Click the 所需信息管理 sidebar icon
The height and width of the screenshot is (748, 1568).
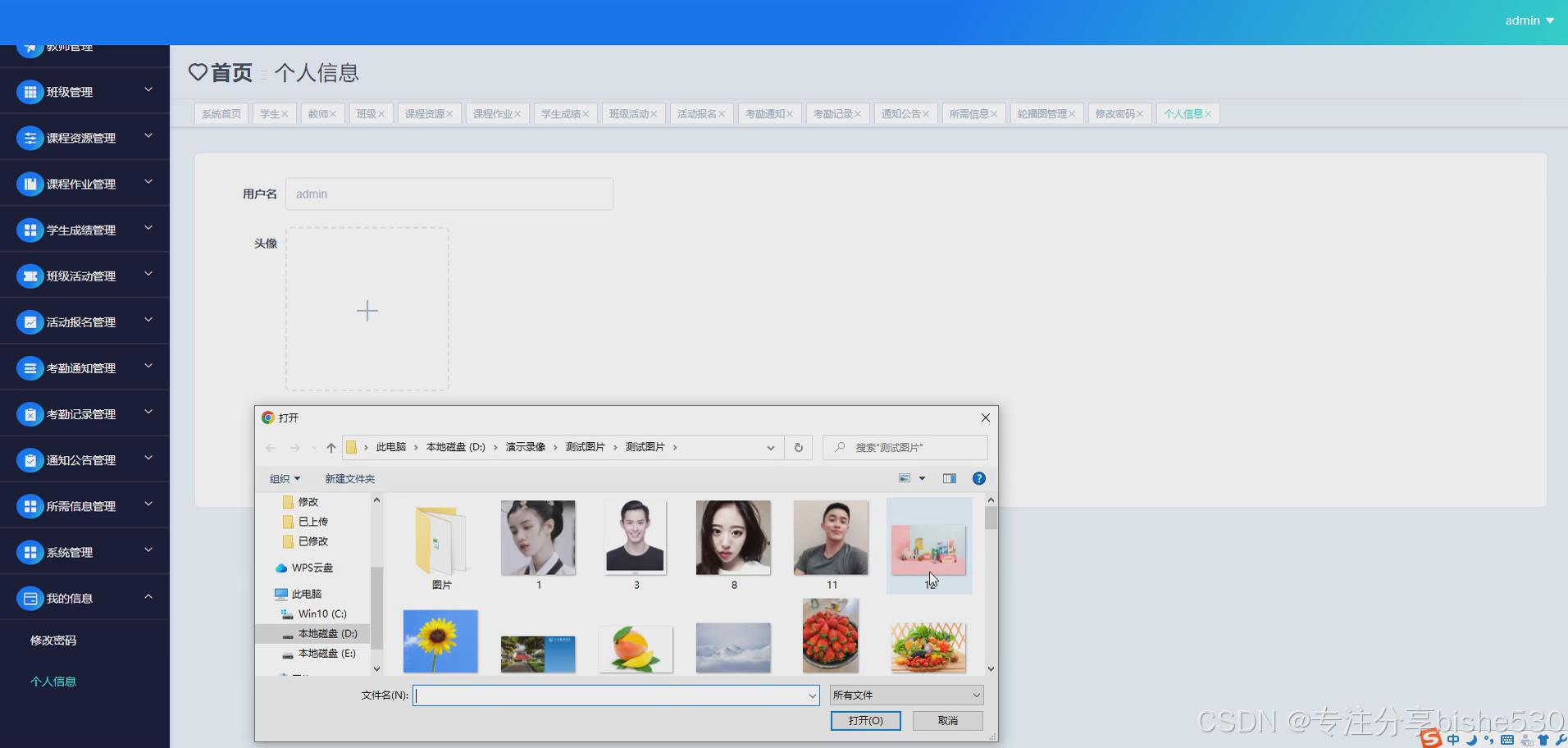pos(30,506)
